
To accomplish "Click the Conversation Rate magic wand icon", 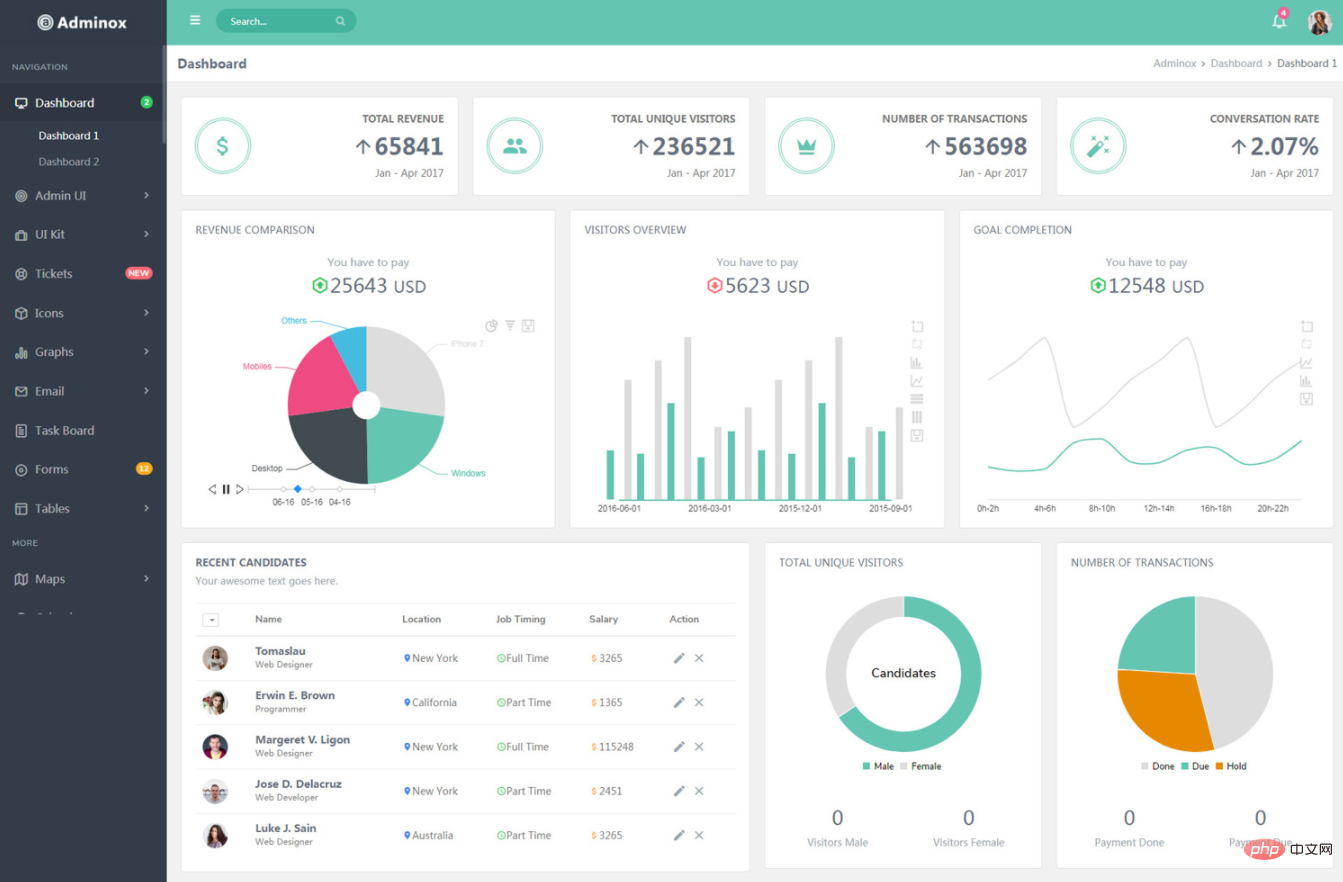I will [x=1098, y=146].
